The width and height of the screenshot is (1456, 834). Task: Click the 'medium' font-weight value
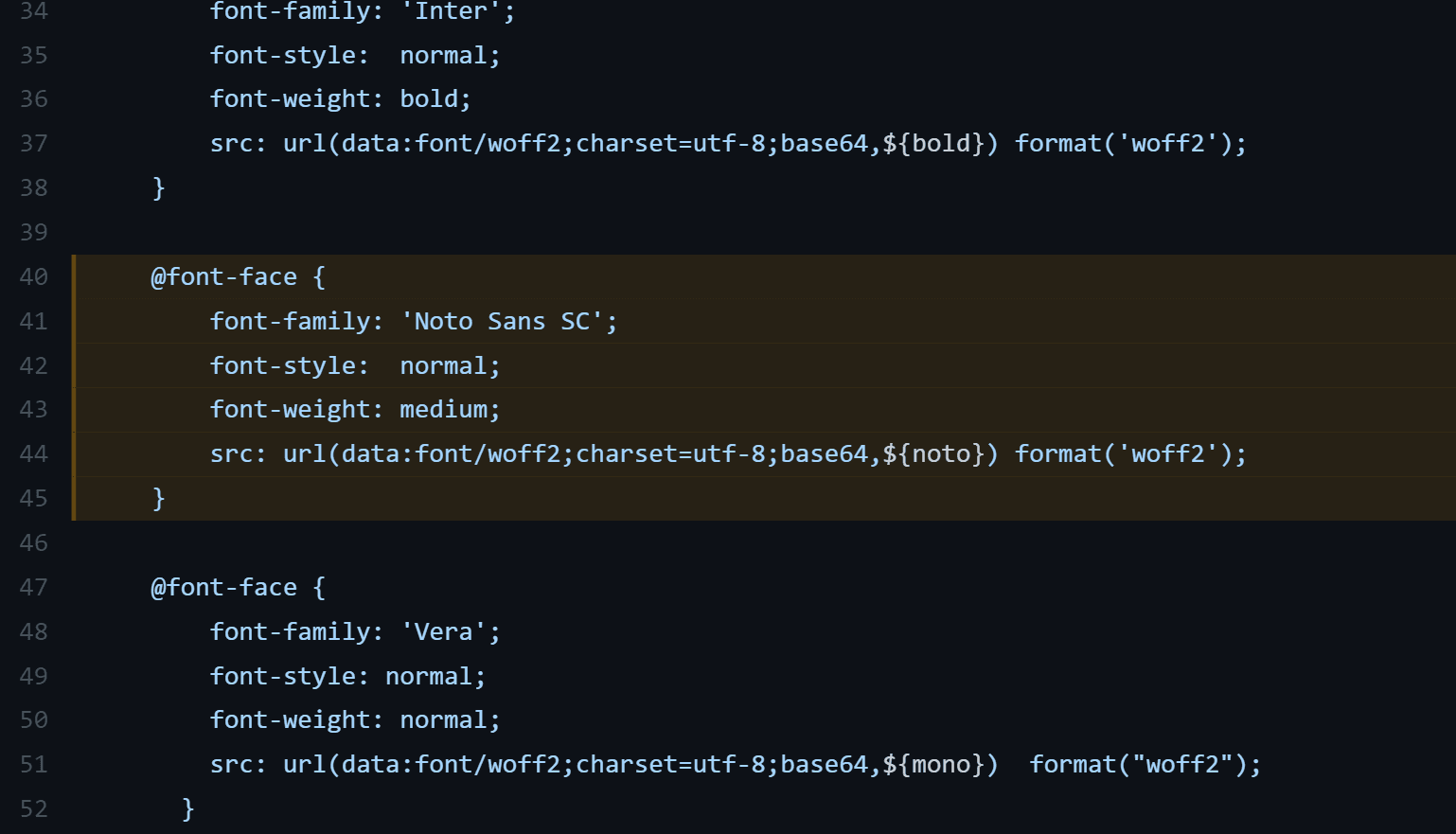click(444, 409)
